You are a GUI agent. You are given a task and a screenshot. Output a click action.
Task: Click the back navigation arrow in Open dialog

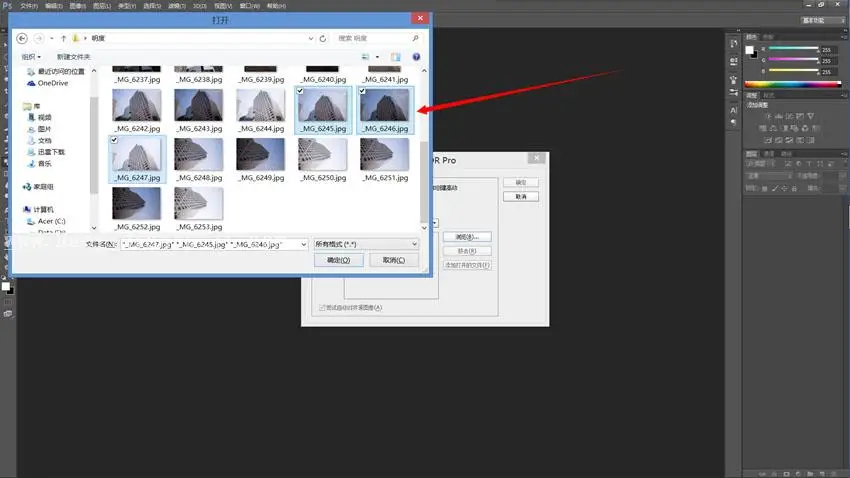(x=22, y=38)
